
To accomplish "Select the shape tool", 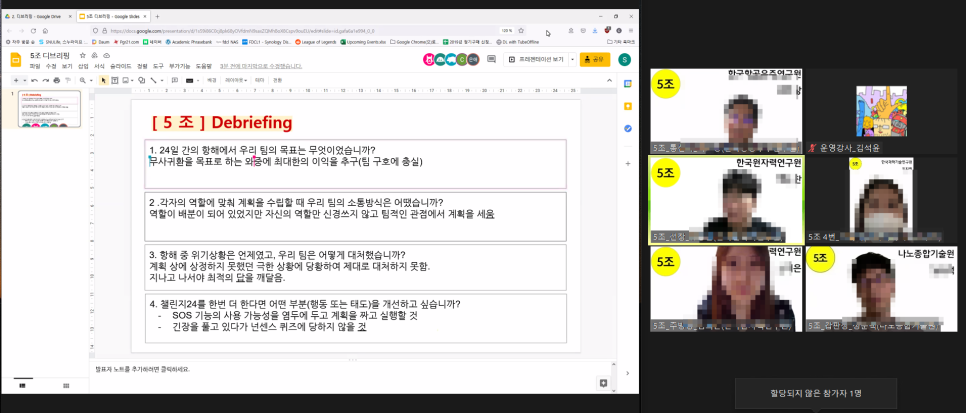I will pos(142,80).
